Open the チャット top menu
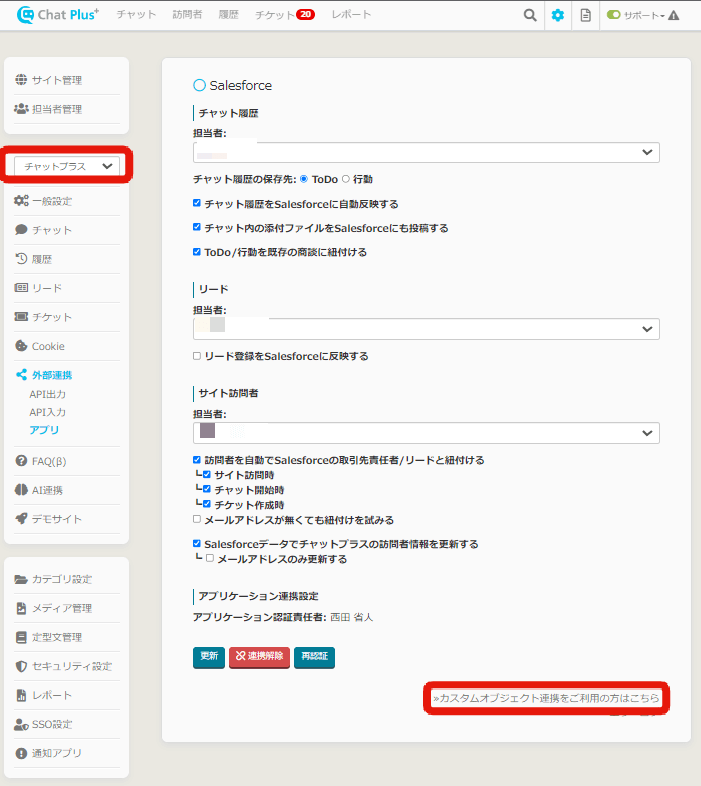Screen dimensions: 701x786 tap(136, 15)
